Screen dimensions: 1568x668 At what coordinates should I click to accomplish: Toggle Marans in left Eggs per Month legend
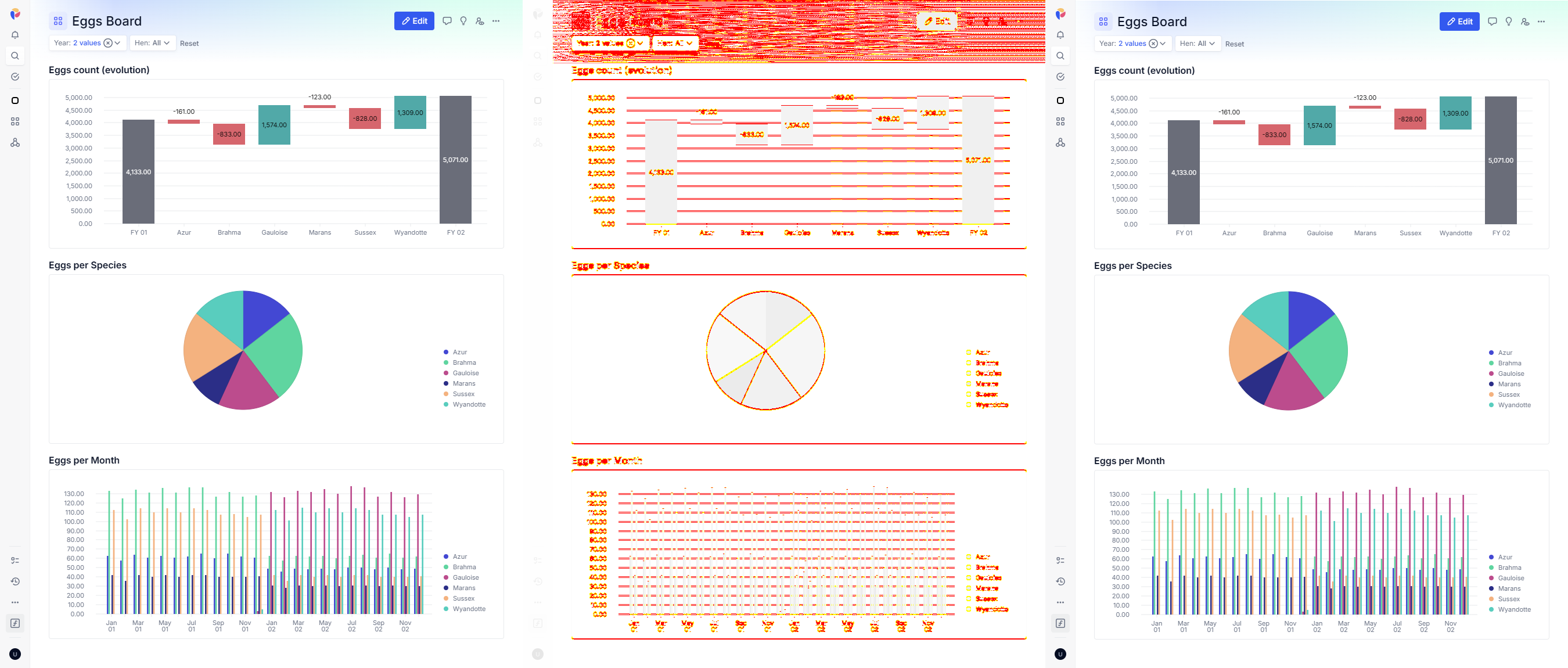(459, 588)
